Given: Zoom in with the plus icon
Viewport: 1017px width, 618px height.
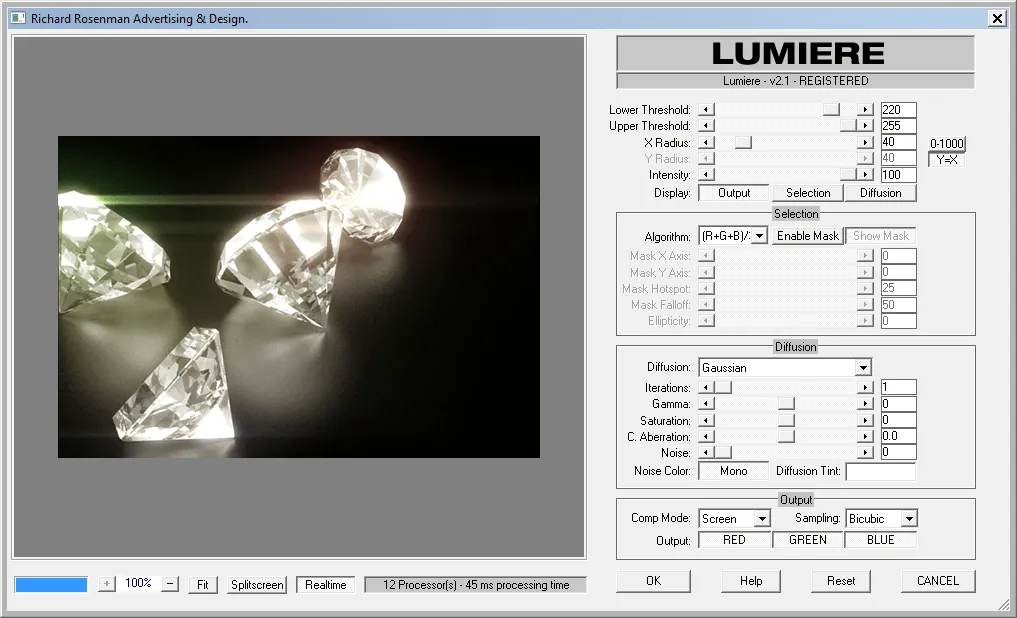Looking at the screenshot, I should [x=106, y=584].
